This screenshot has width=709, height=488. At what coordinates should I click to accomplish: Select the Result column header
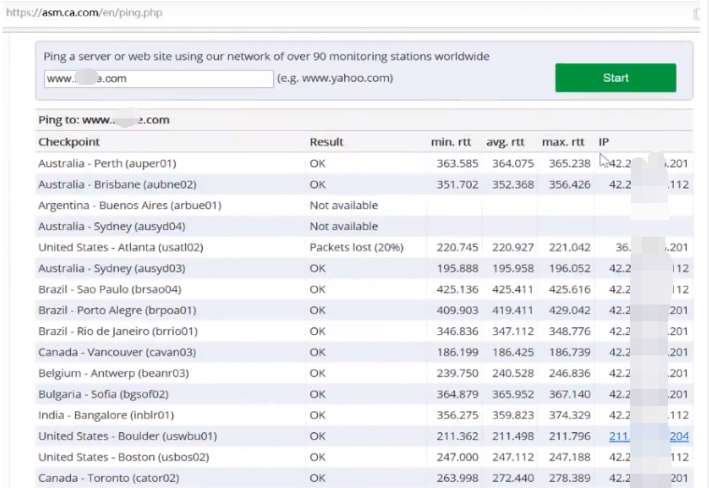tap(326, 142)
